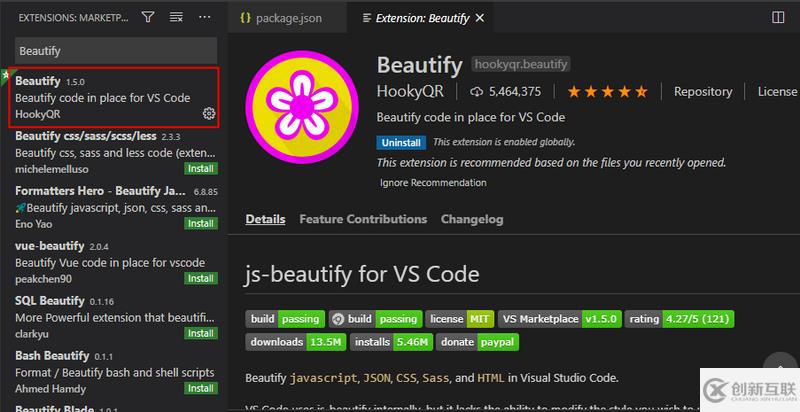
Task: Click the donate paypal badge
Action: [478, 342]
